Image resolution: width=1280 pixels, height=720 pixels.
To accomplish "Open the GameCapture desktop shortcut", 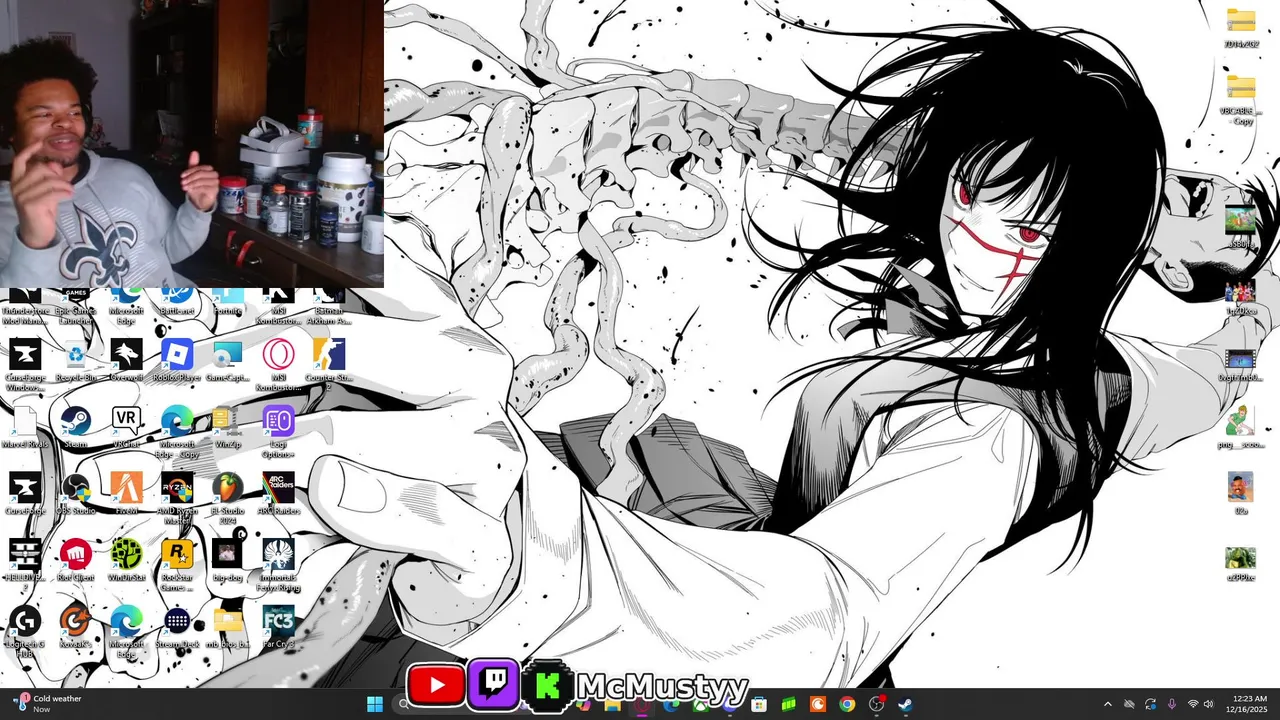I will (228, 362).
